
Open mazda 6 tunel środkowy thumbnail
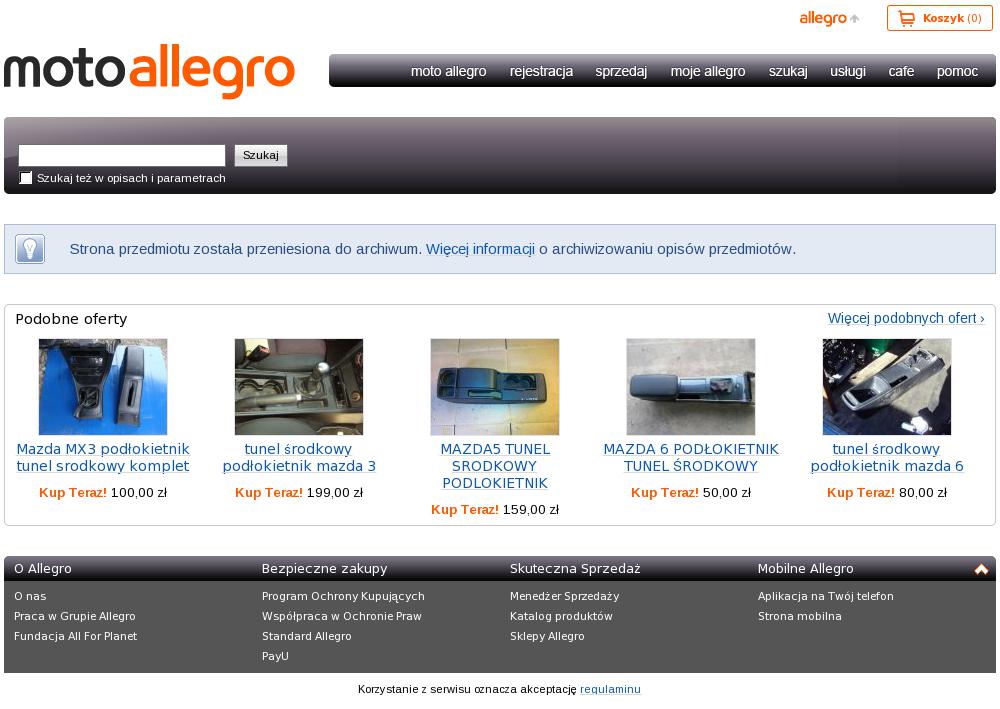886,386
